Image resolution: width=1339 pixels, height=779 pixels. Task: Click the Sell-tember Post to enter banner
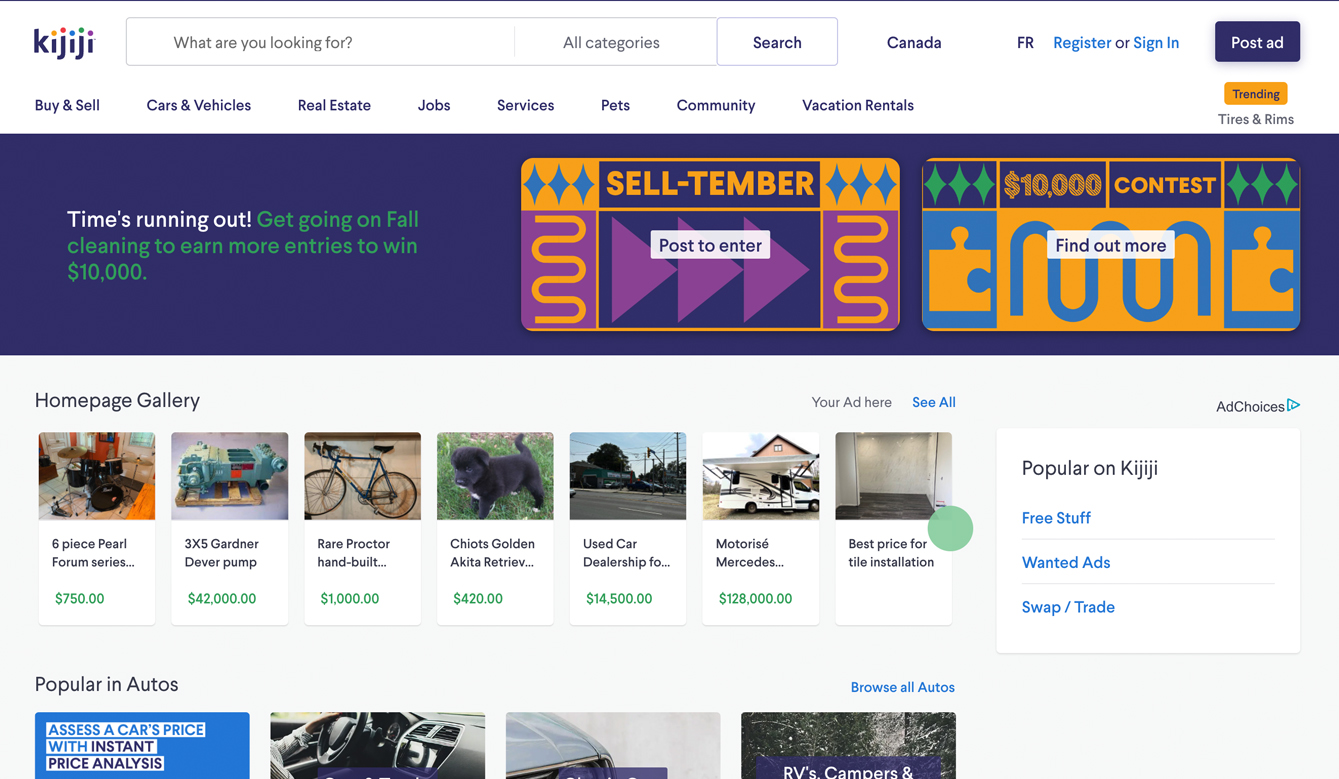point(710,245)
